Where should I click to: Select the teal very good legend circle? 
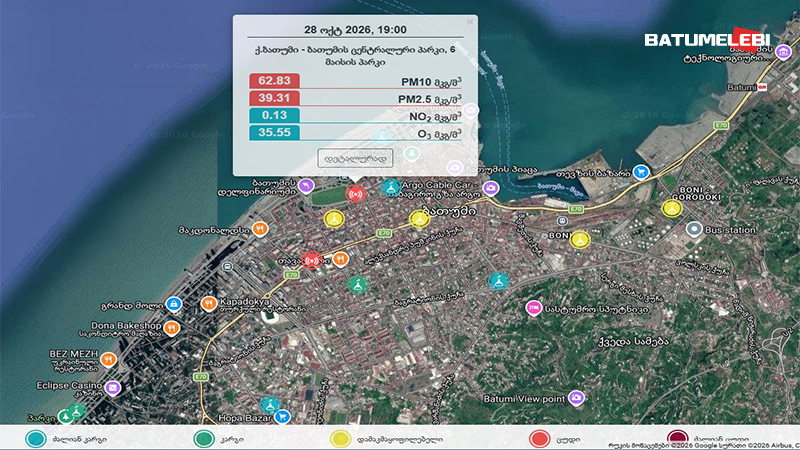coord(36,439)
